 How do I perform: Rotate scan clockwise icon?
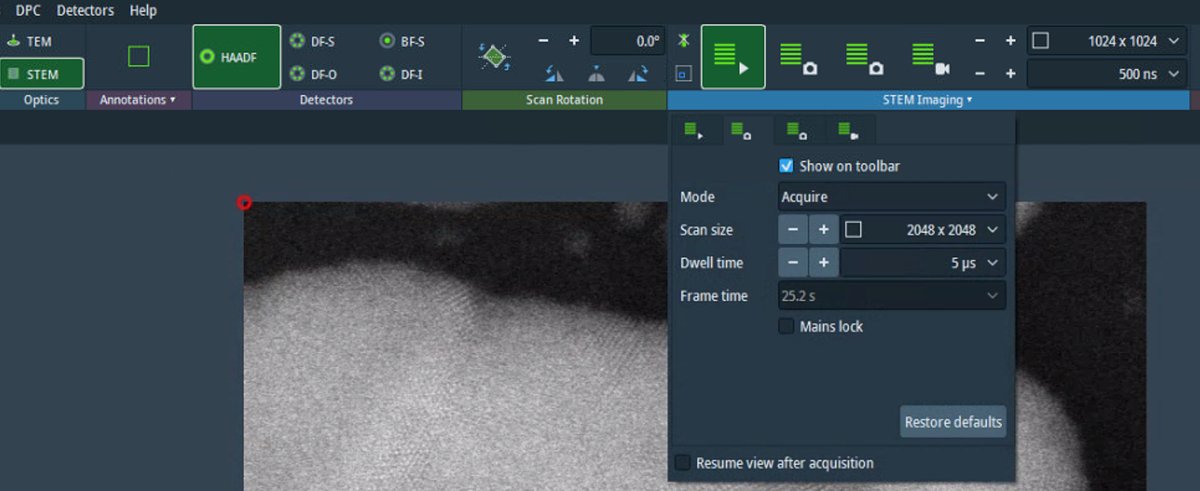(x=637, y=74)
